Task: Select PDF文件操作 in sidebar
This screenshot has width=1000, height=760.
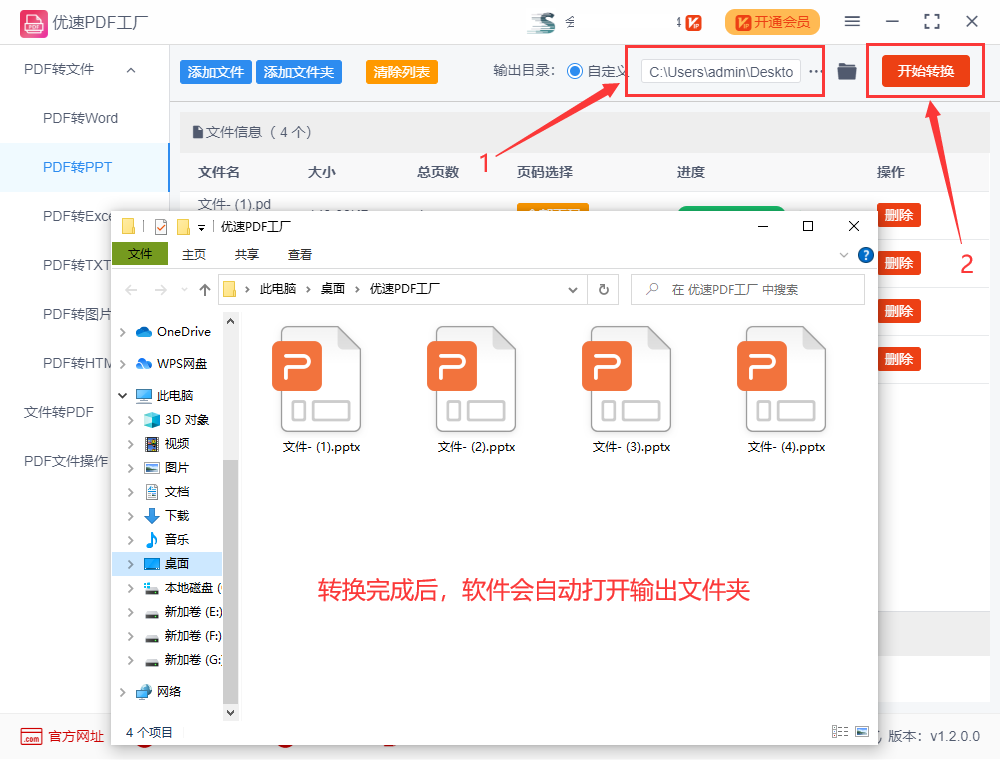Action: point(66,461)
